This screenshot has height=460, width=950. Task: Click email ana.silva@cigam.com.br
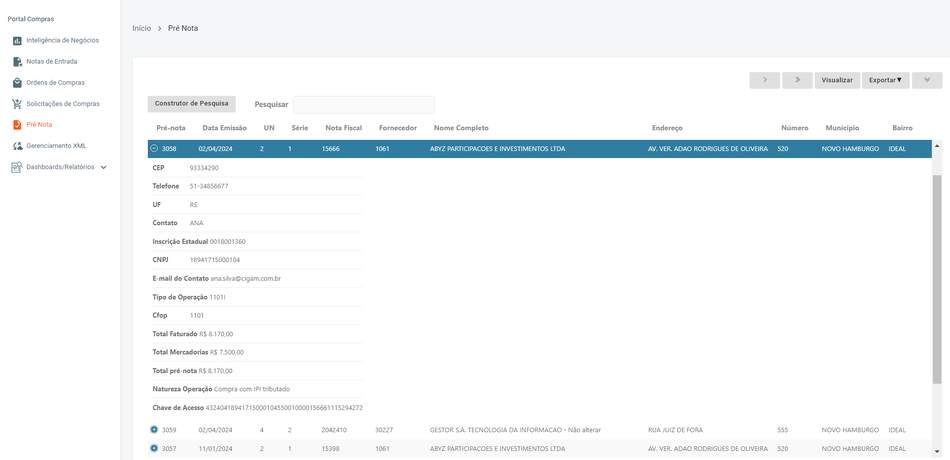click(245, 278)
